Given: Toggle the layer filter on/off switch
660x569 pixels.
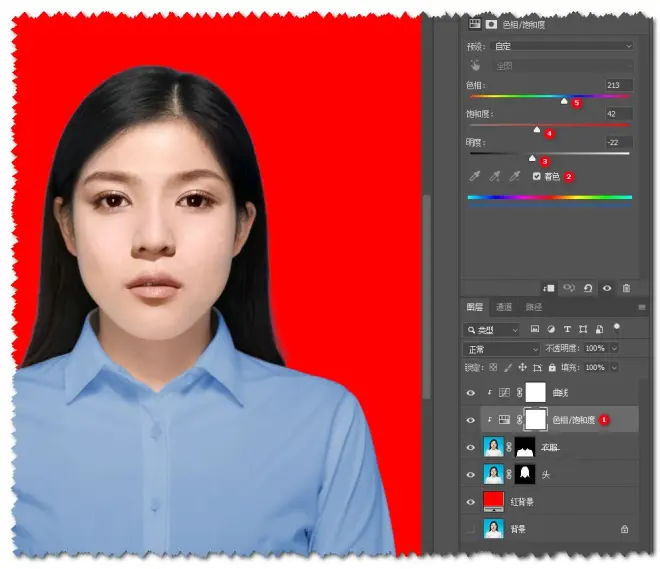Looking at the screenshot, I should [616, 328].
